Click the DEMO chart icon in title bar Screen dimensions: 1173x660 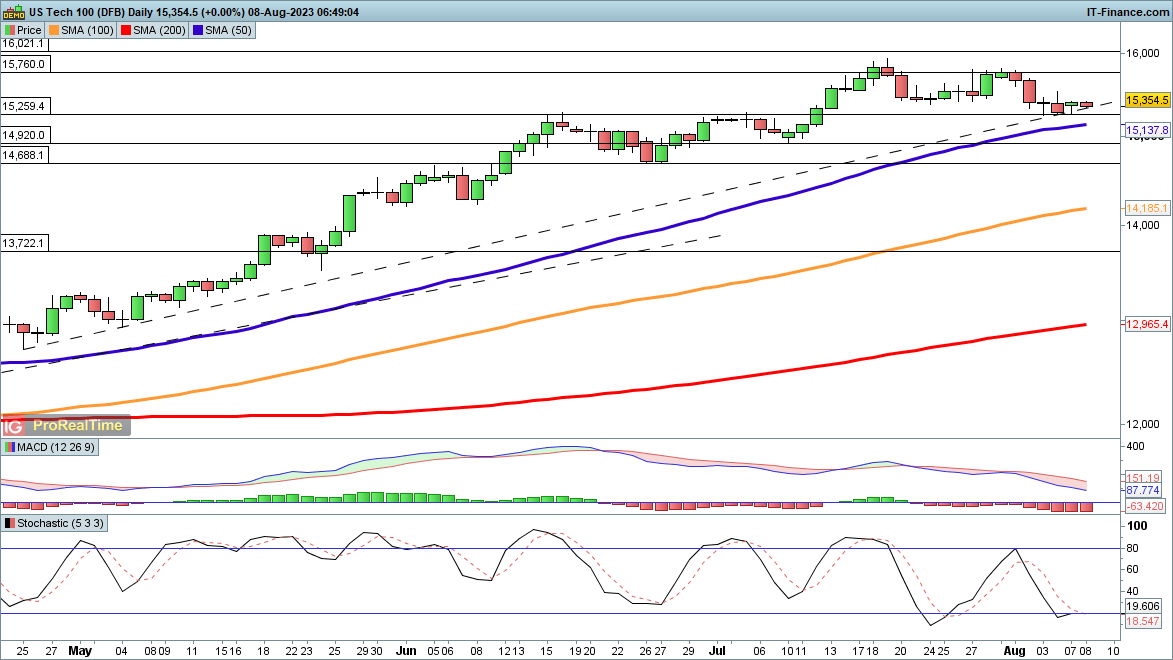pos(13,11)
